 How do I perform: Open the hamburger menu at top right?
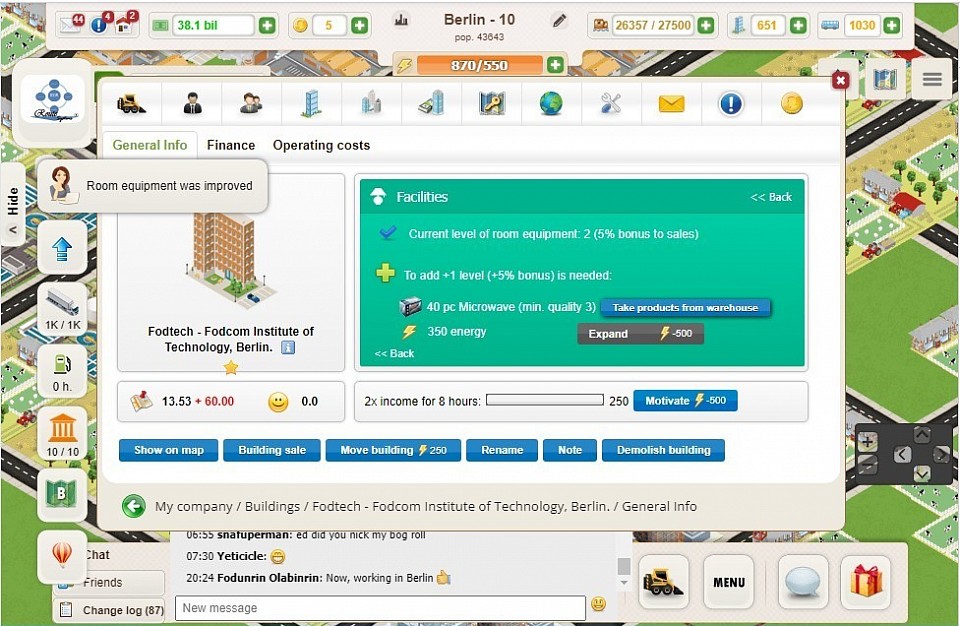tap(932, 79)
